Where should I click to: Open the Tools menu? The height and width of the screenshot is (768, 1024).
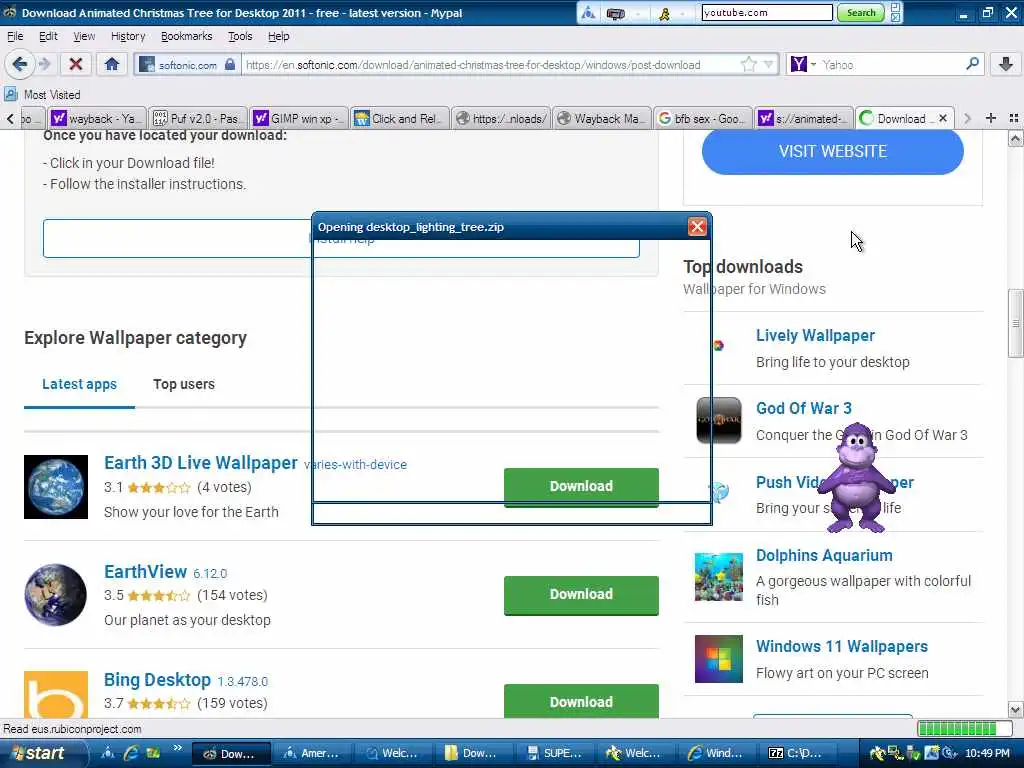pyautogui.click(x=240, y=36)
